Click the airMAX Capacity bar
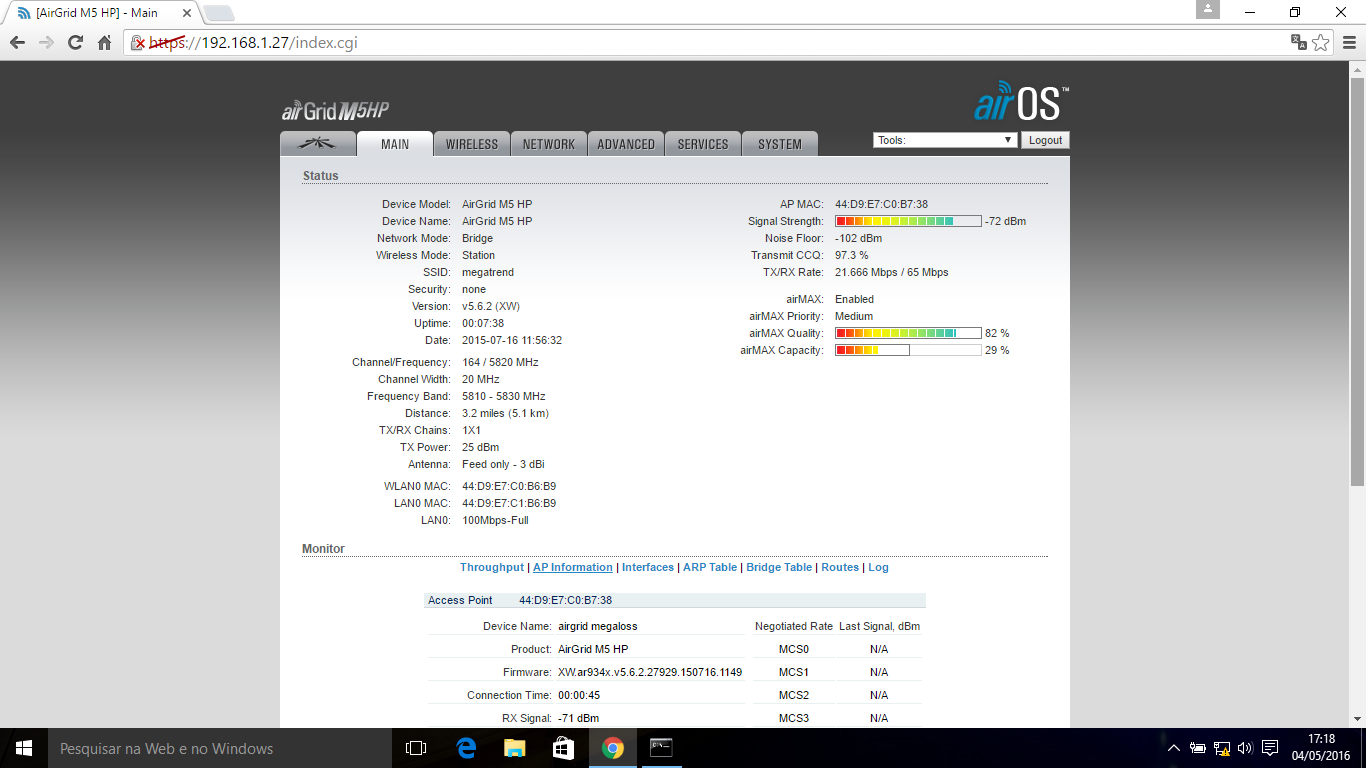 coord(908,350)
